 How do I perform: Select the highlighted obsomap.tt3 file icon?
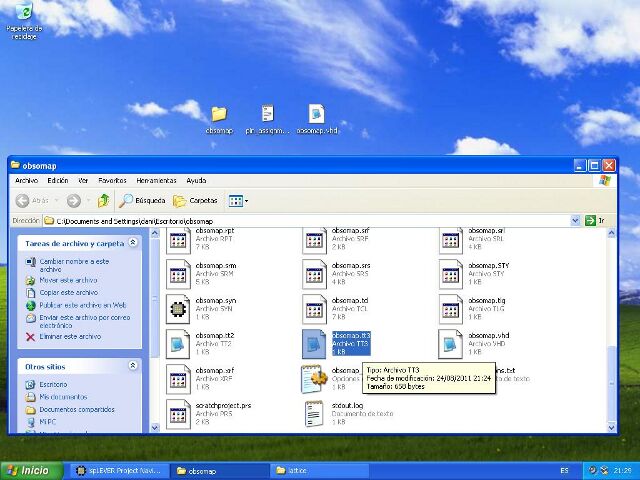click(314, 344)
